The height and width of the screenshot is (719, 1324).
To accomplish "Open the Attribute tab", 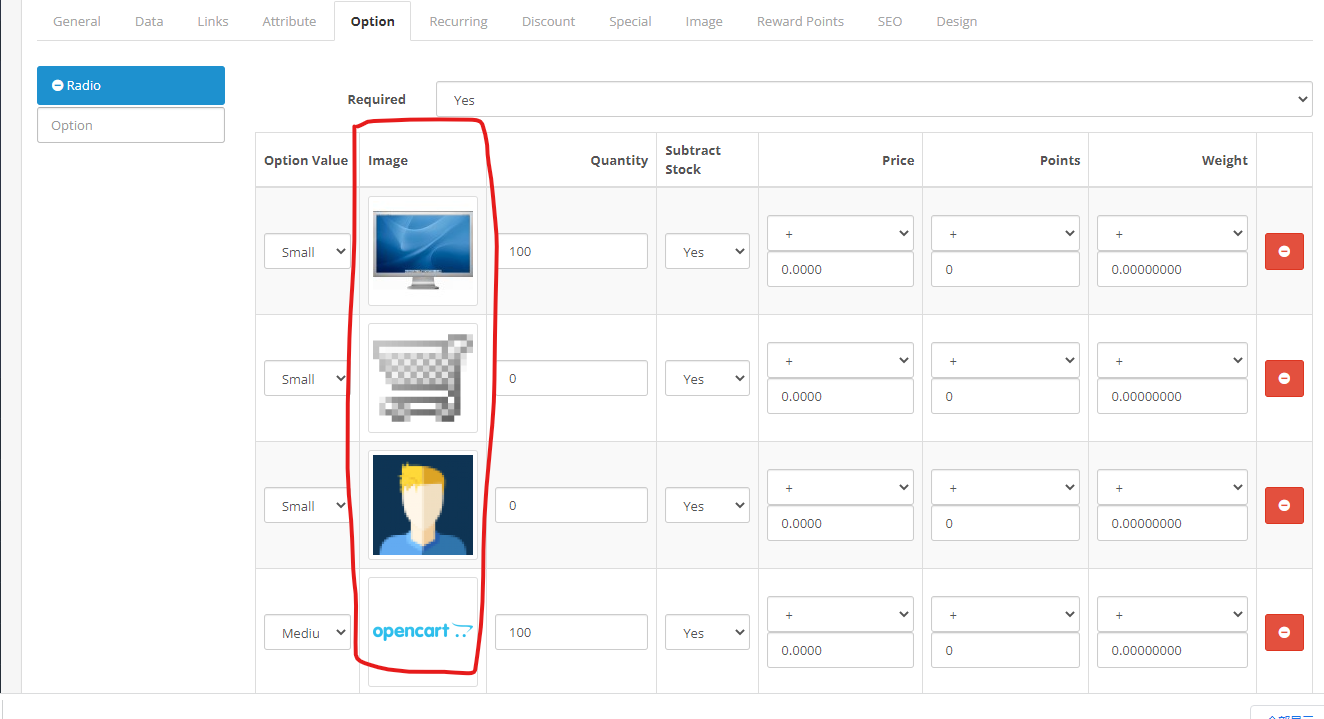I will [x=289, y=21].
